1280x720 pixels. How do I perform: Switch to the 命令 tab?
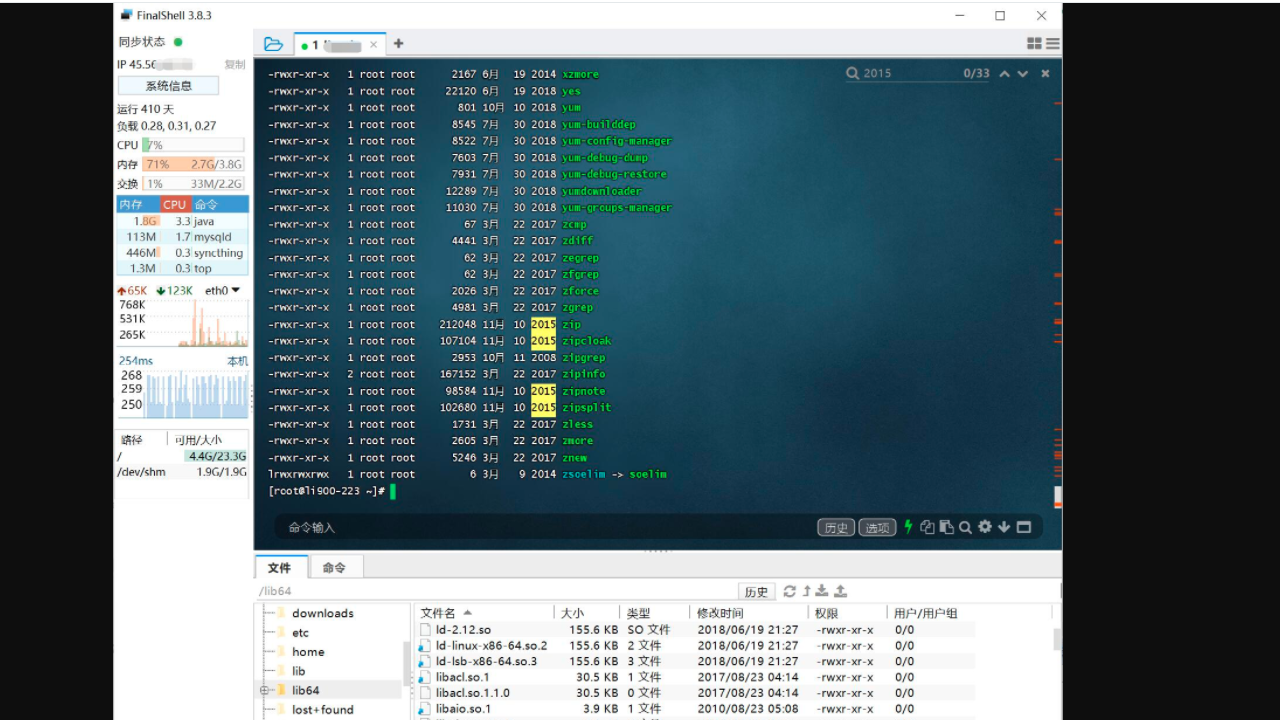click(x=336, y=567)
